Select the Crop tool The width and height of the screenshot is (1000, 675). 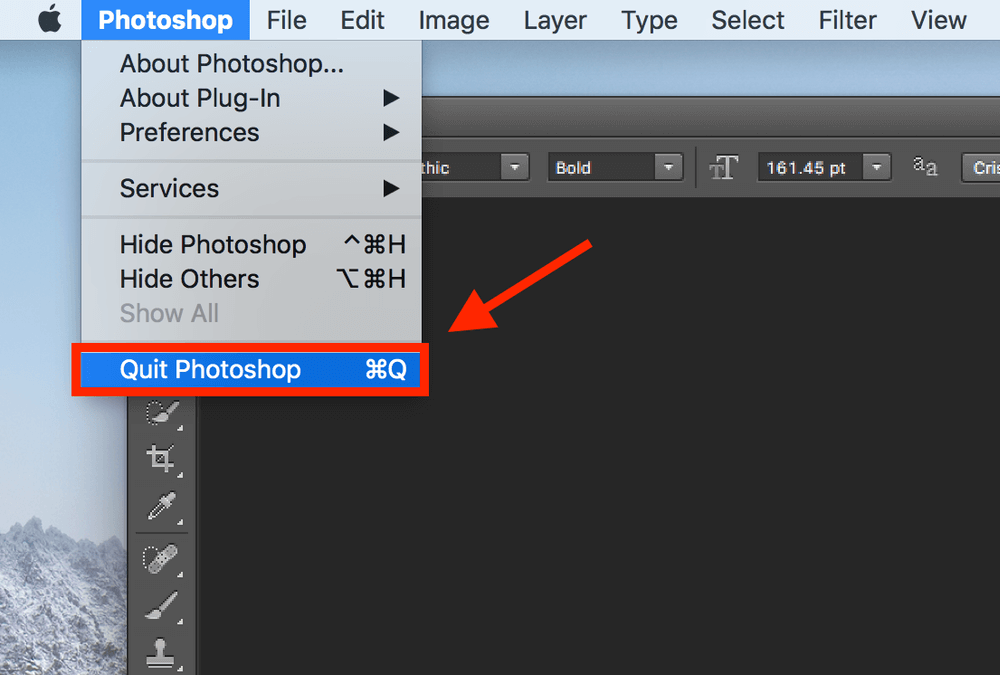click(x=161, y=459)
